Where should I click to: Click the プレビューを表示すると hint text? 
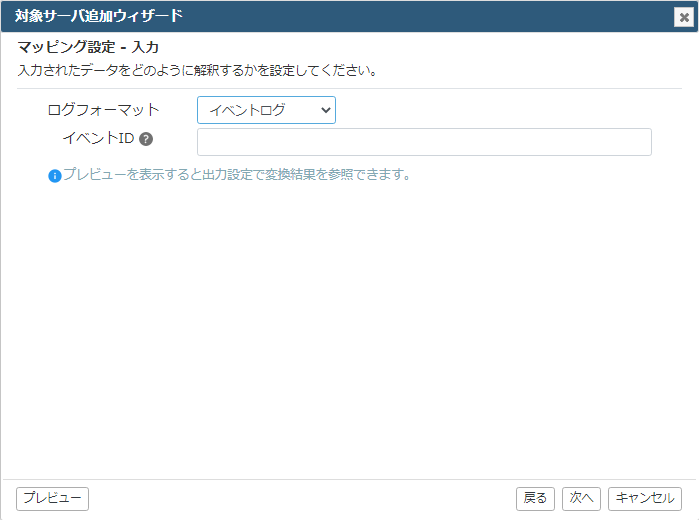[x=236, y=174]
